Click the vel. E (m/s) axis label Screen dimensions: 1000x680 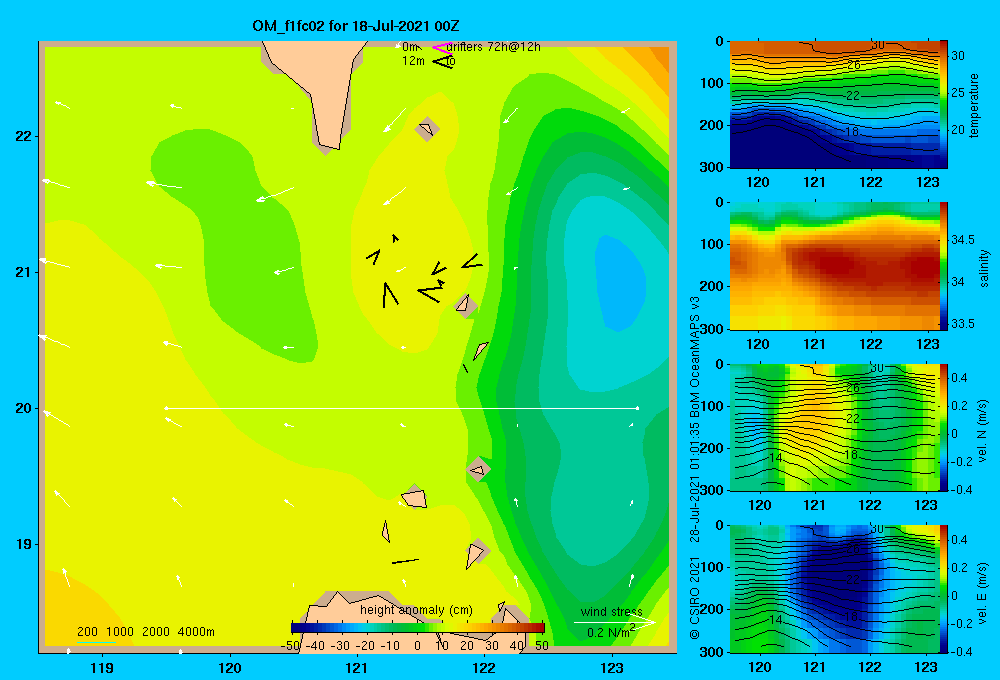pyautogui.click(x=983, y=592)
